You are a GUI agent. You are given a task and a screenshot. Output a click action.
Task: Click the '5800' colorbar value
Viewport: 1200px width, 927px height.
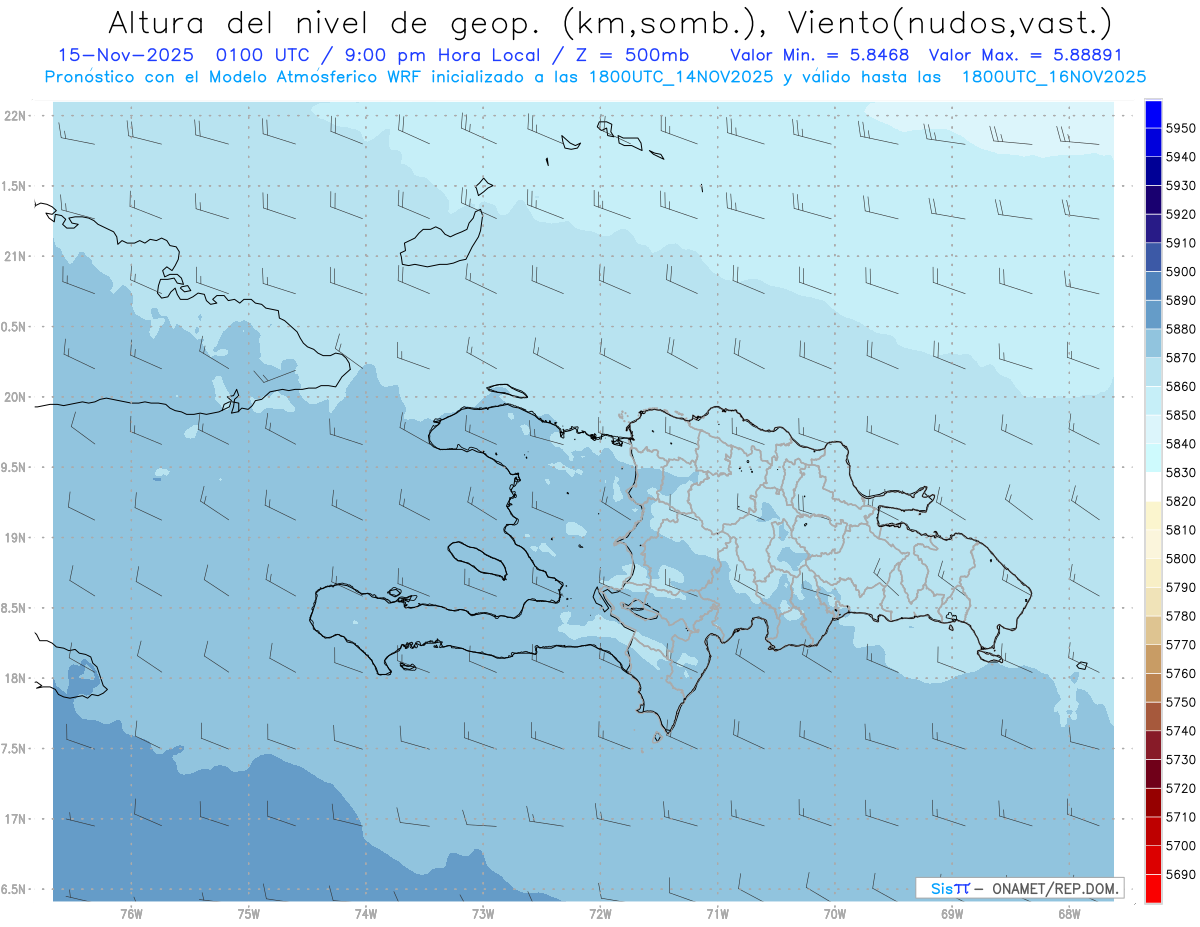pos(1181,558)
